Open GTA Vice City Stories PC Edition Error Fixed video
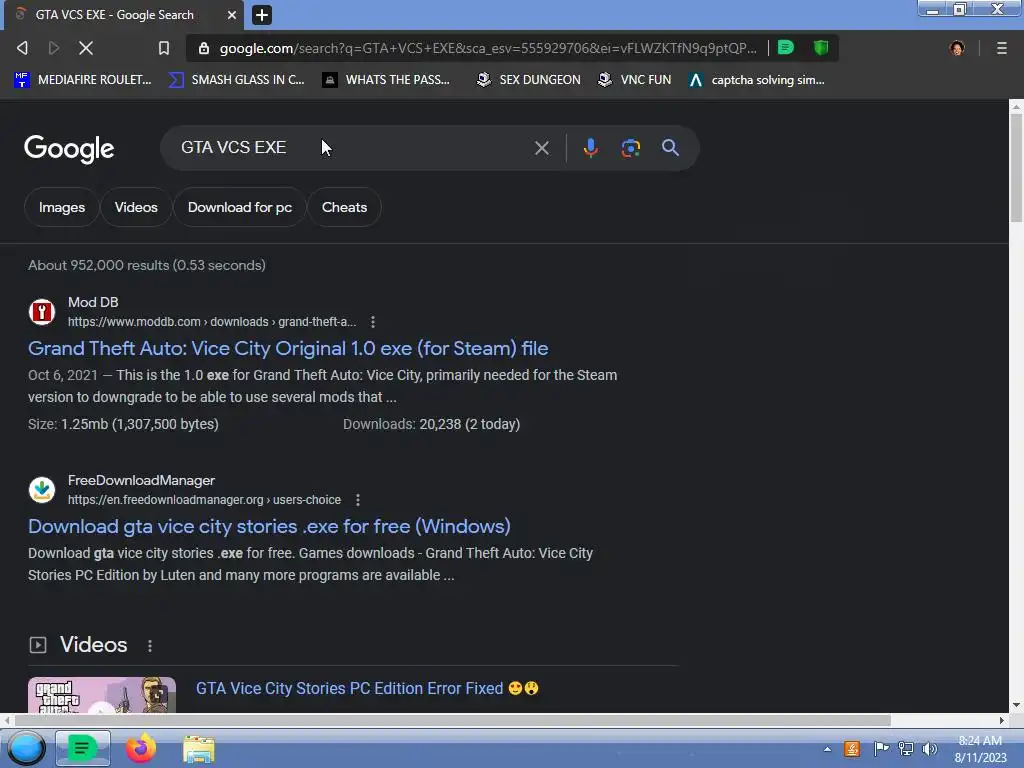The width and height of the screenshot is (1024, 768). click(366, 688)
